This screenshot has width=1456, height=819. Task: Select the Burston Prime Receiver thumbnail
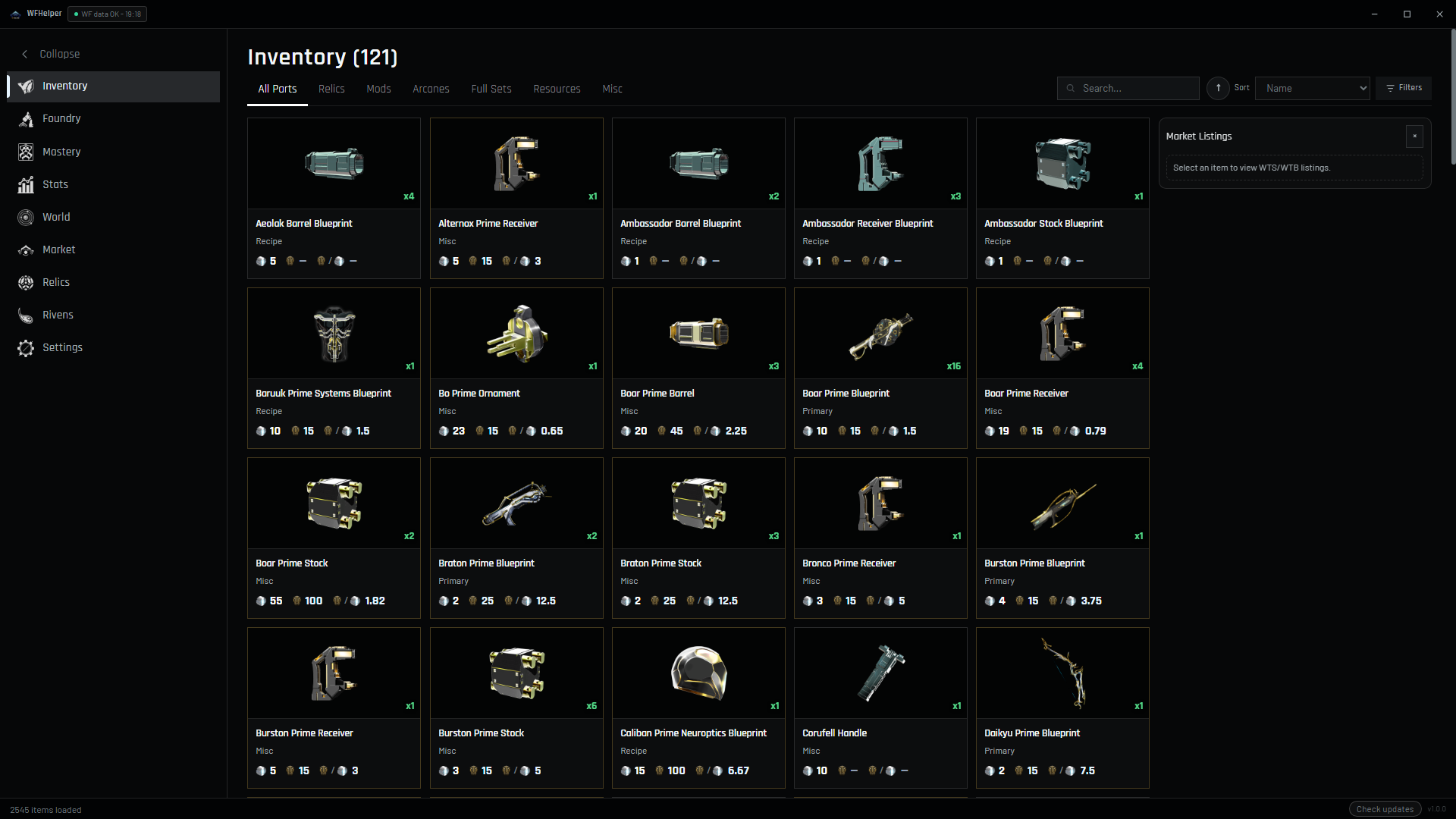(x=334, y=673)
